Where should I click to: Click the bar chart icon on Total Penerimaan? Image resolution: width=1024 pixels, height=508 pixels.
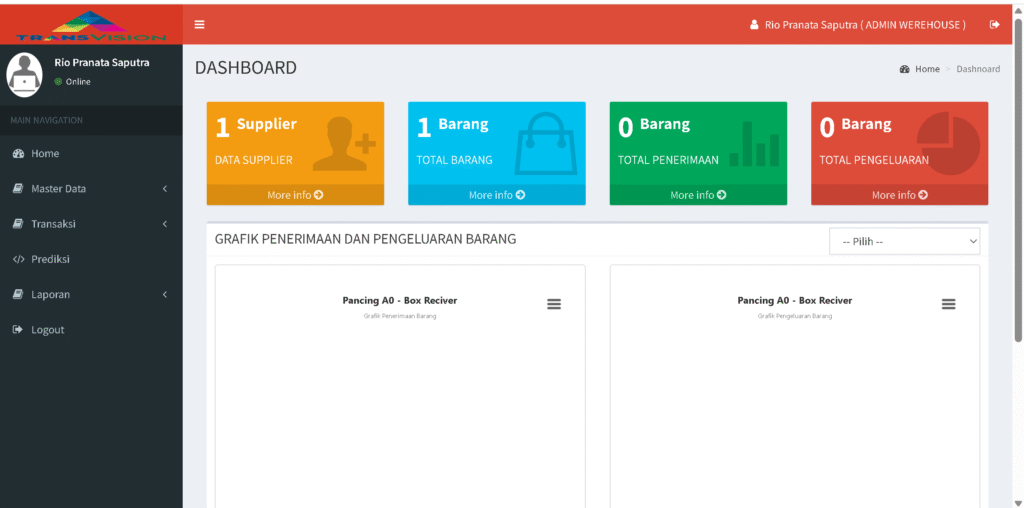pos(754,144)
